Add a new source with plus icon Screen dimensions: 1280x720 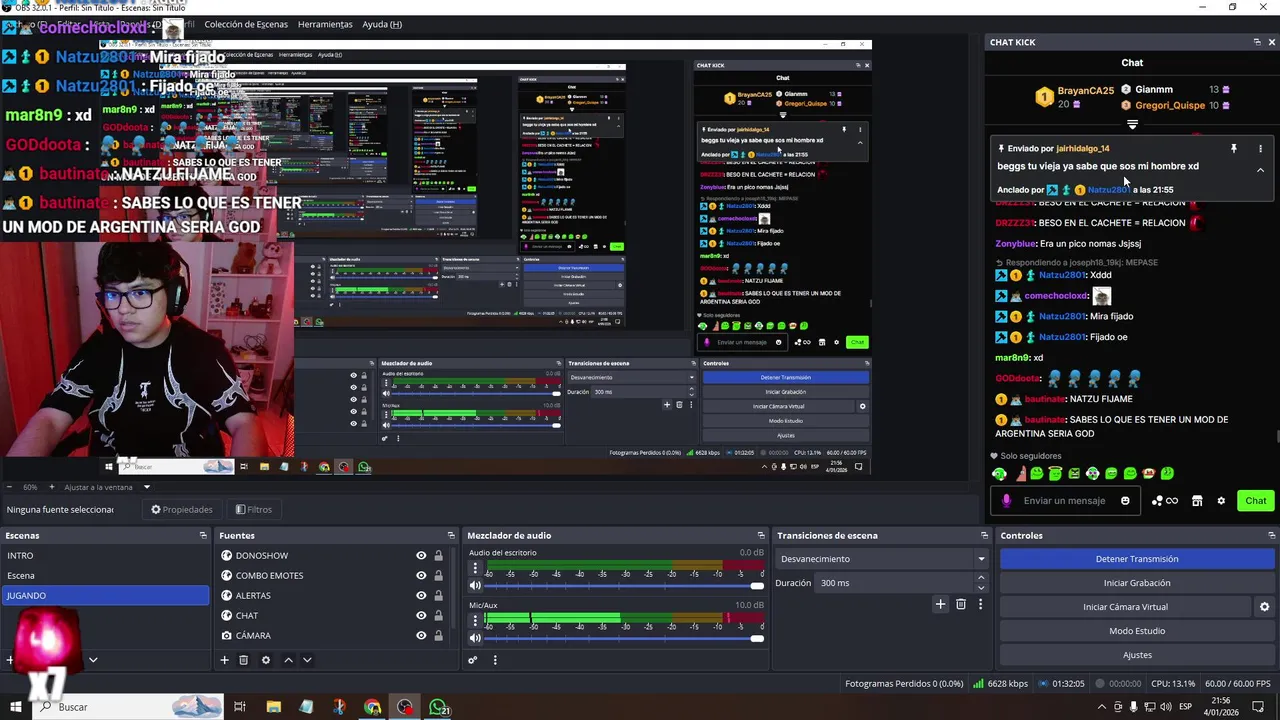tap(225, 660)
